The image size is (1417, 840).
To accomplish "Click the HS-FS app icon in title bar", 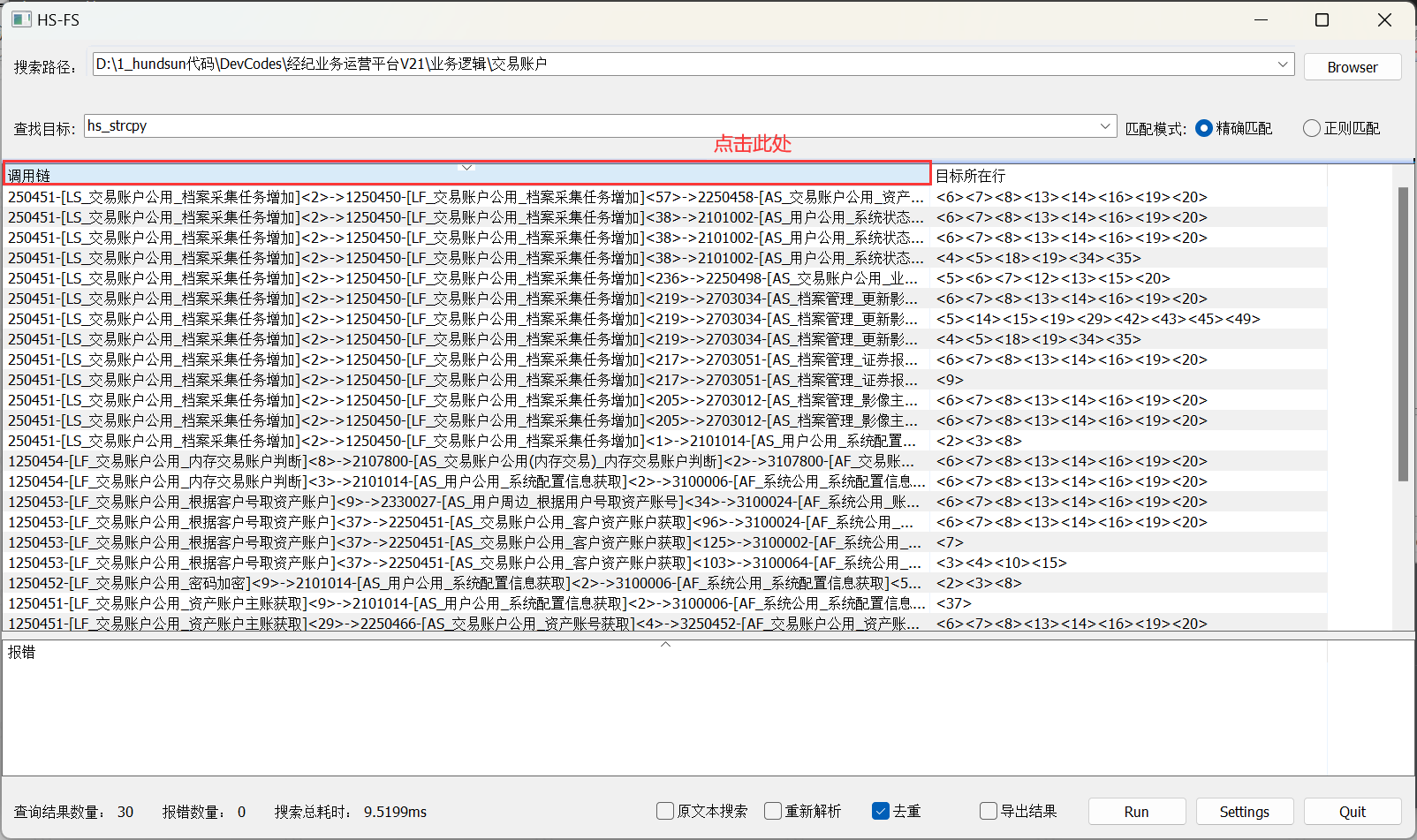I will (21, 19).
